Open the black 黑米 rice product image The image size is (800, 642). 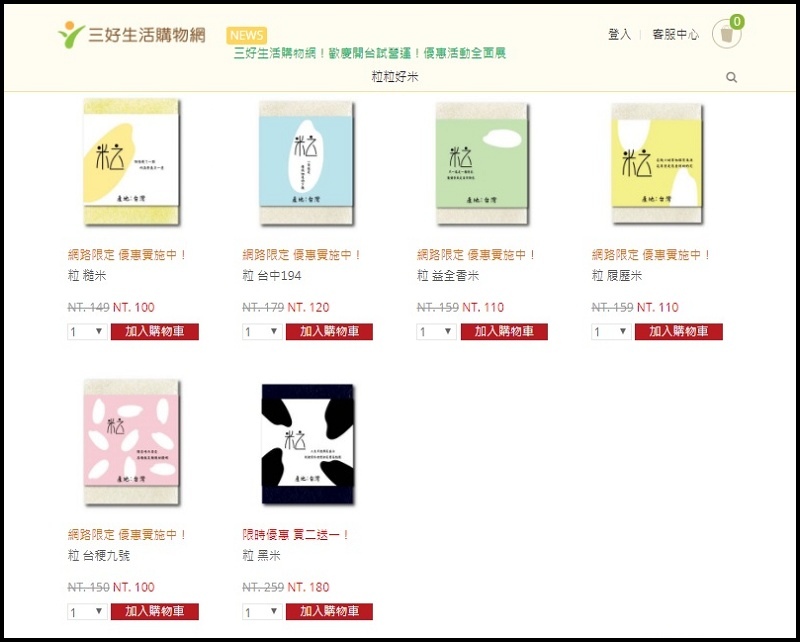click(x=308, y=443)
